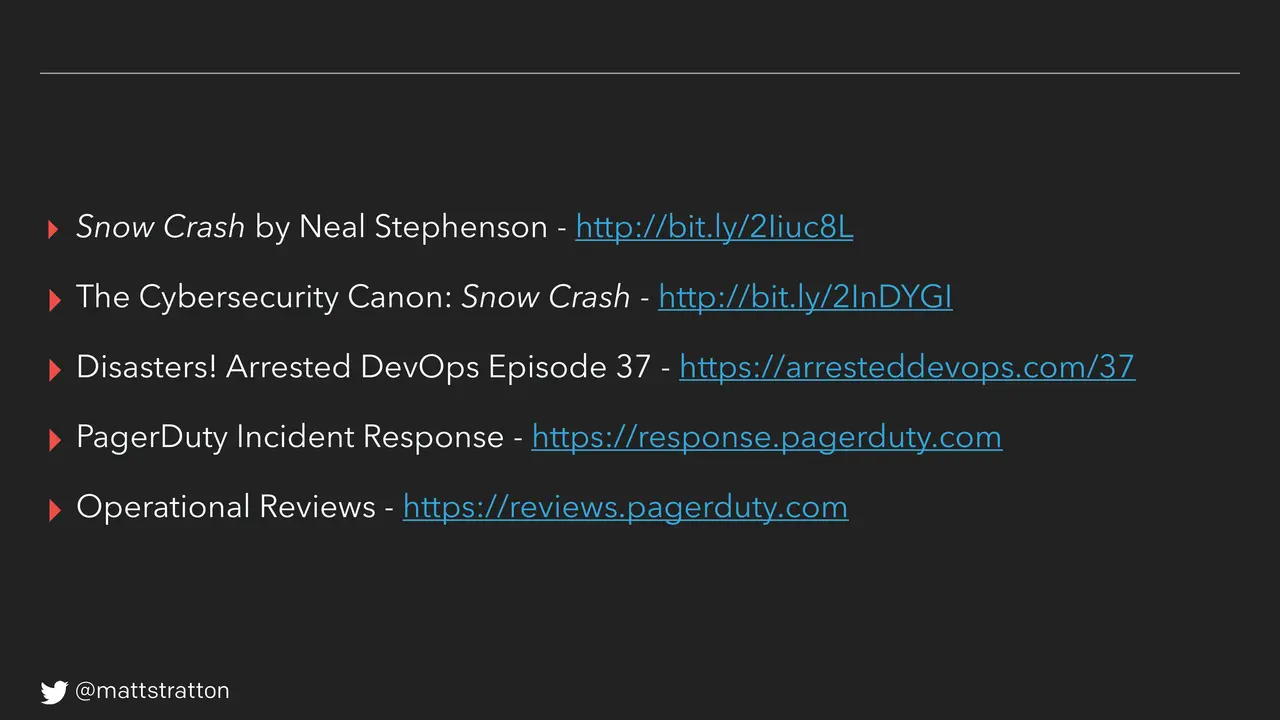Screen dimensions: 1280x720
Task: Select the text "The Cybersecurity Canon: Snow Crash"
Action: (x=353, y=297)
